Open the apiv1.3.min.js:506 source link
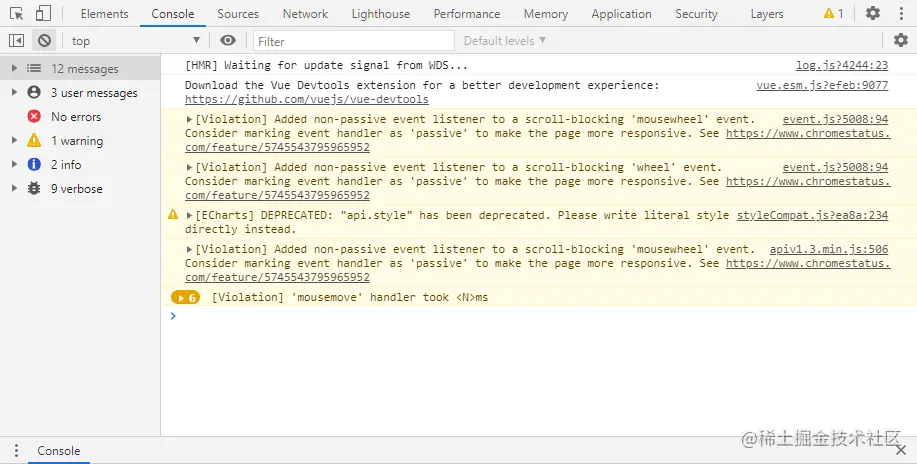This screenshot has height=464, width=917. click(829, 249)
